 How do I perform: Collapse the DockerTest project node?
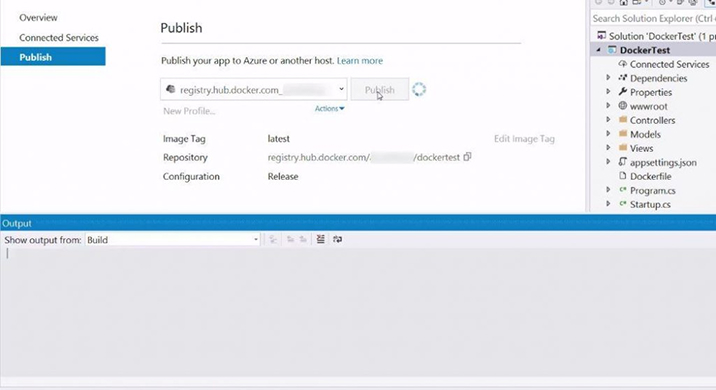tap(598, 50)
